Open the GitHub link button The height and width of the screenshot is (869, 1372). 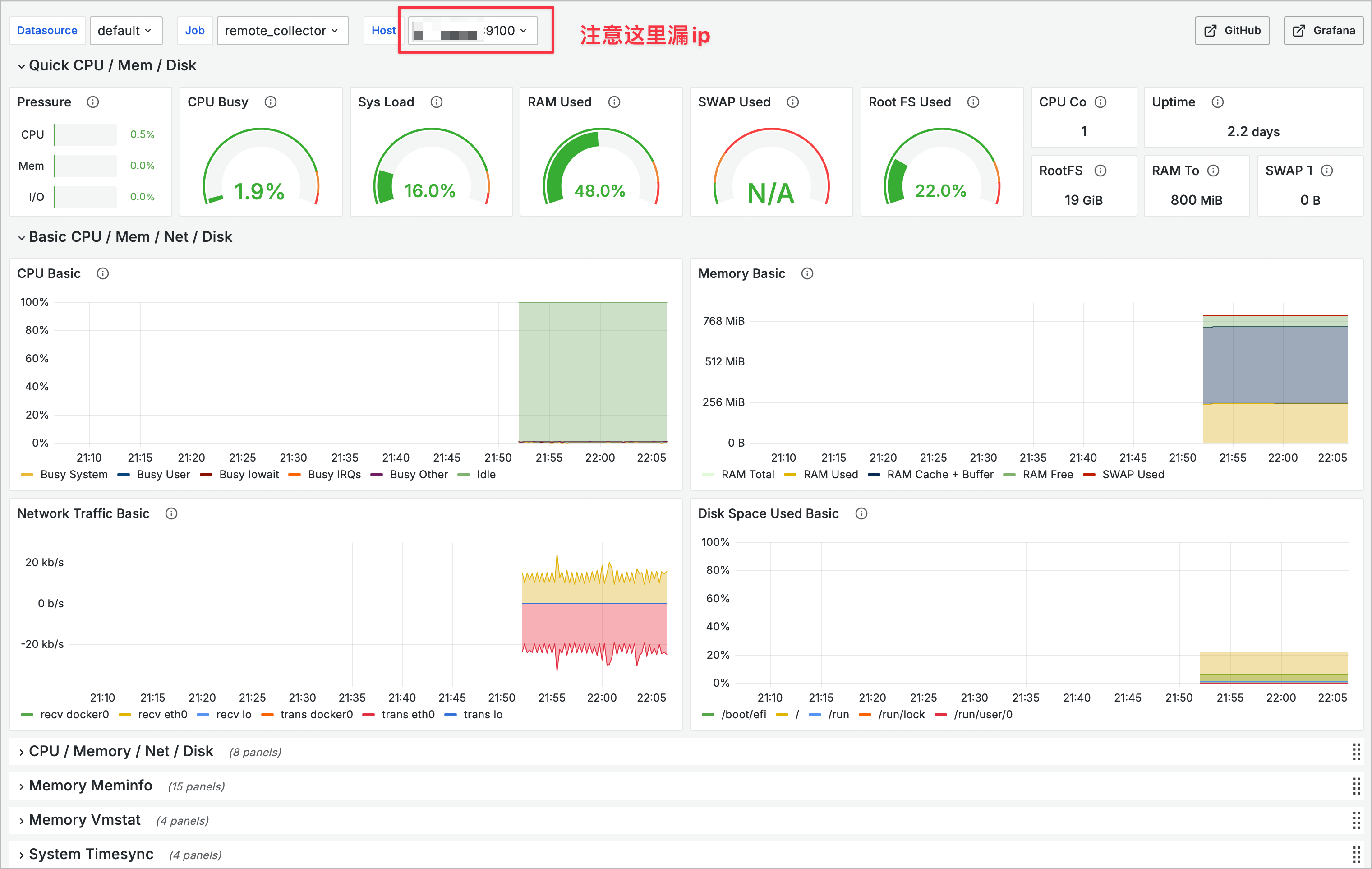click(1232, 31)
